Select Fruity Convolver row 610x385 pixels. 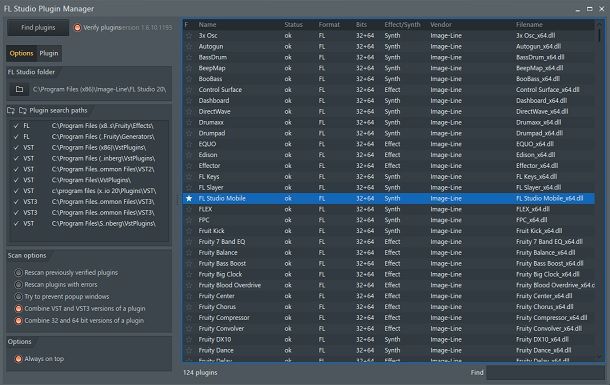click(x=389, y=329)
